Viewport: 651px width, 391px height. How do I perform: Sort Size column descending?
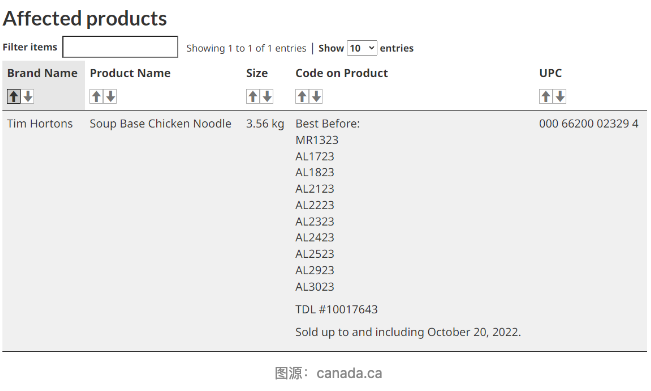[x=267, y=96]
